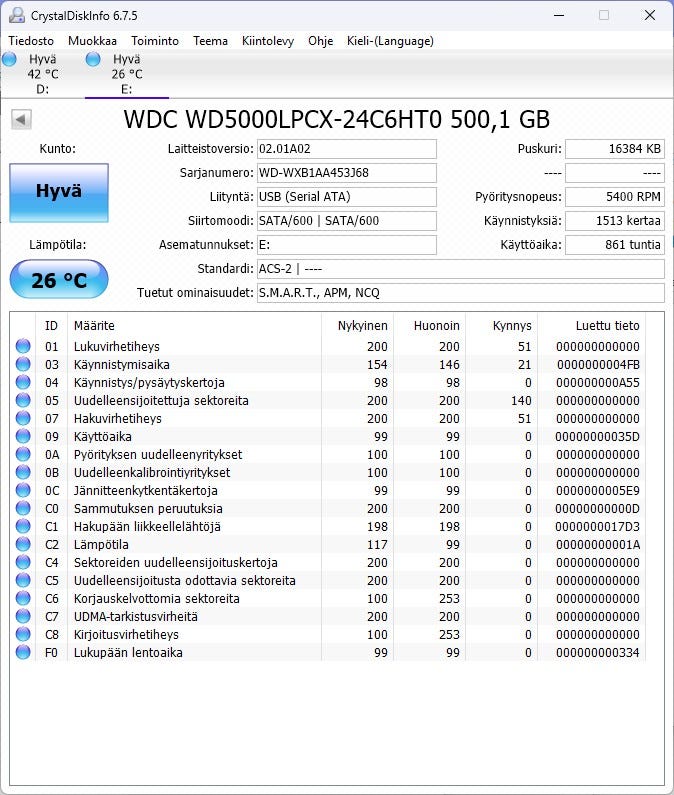674x795 pixels.
Task: Click status orb of Sektoreiden uudelleensijoituskertoja row
Action: point(23,562)
